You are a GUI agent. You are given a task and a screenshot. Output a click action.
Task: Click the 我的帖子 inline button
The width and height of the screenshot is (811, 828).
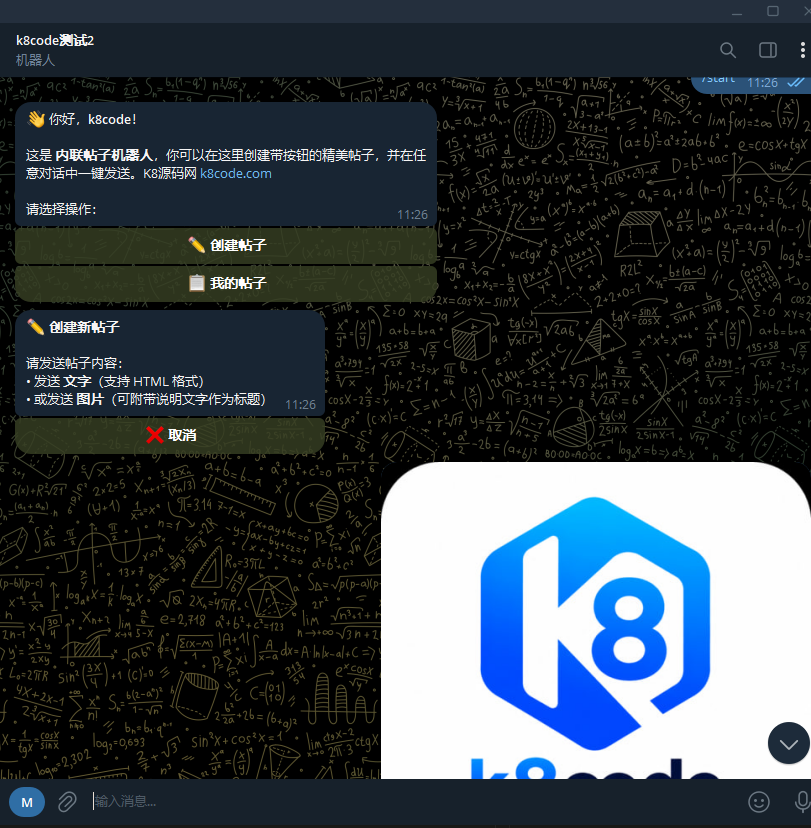coord(226,284)
